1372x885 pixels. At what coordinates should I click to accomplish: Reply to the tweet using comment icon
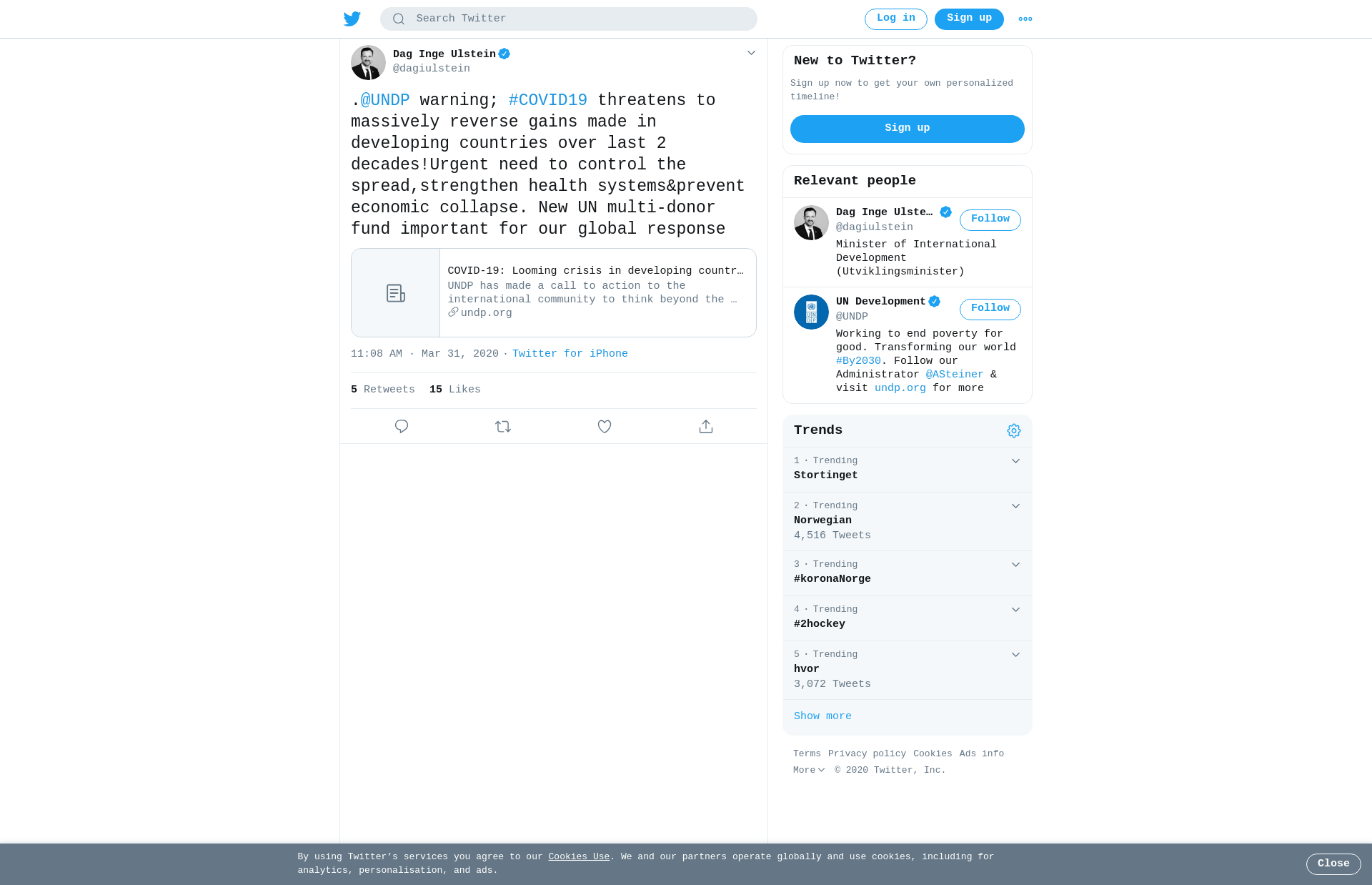coord(402,427)
